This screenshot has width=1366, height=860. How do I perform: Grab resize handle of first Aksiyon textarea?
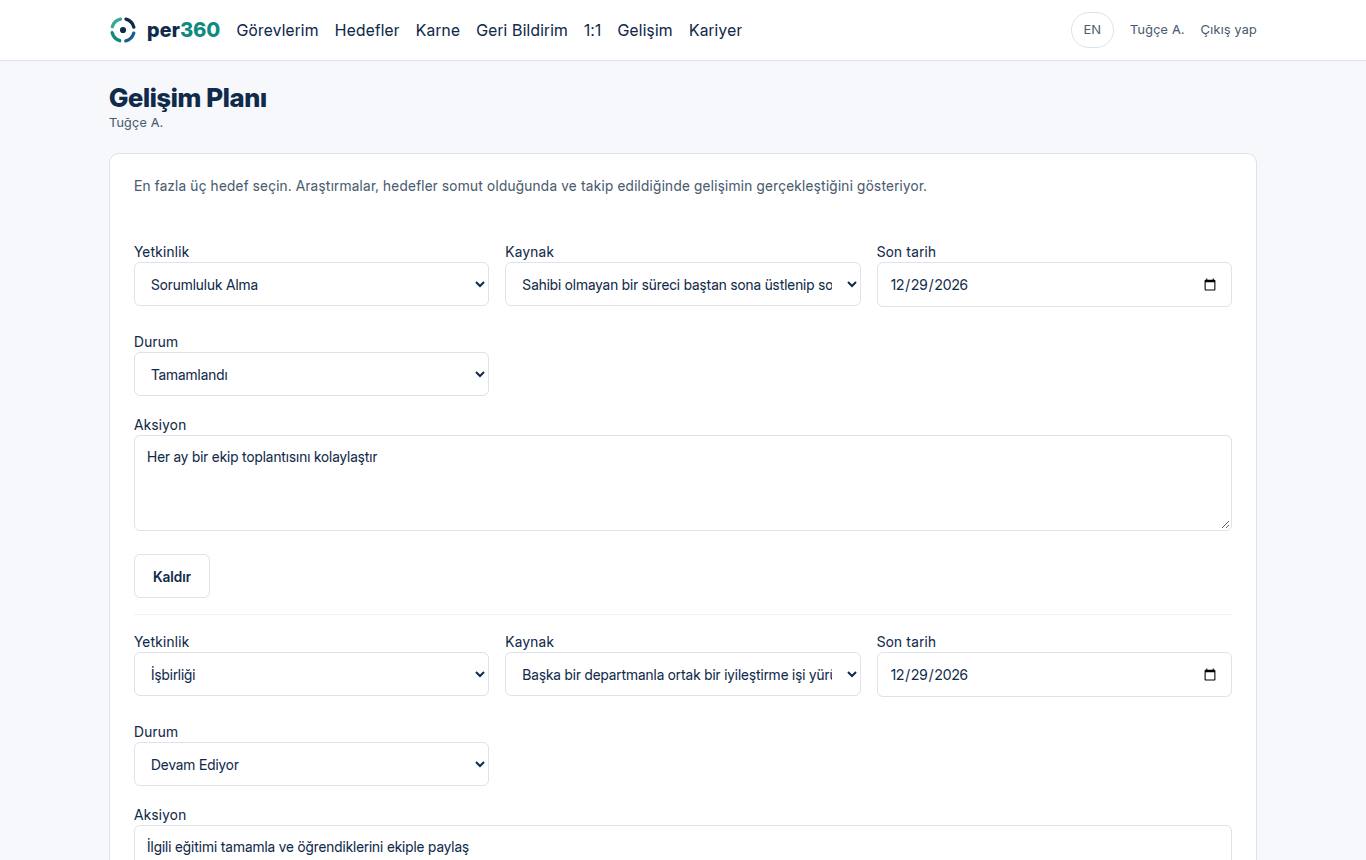tap(1225, 524)
